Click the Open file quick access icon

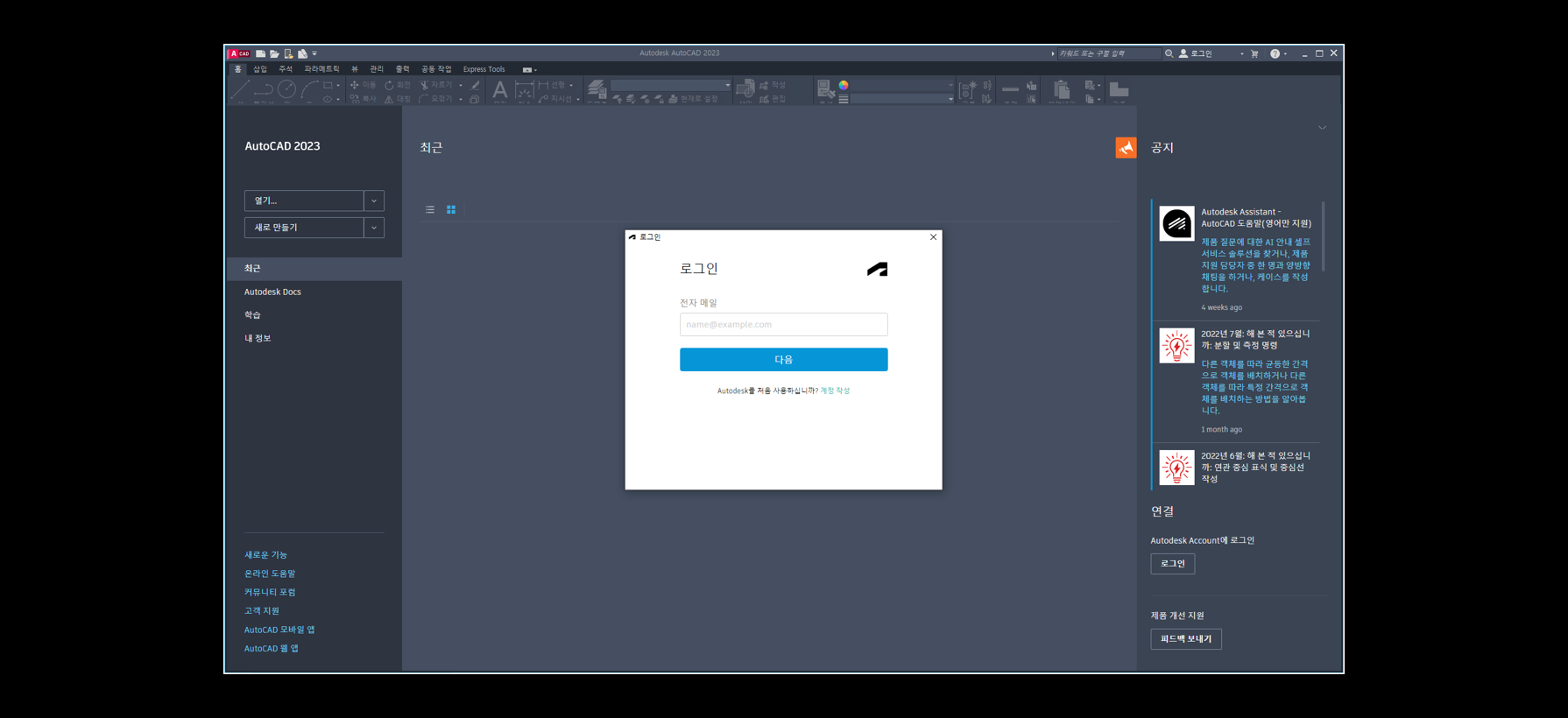point(274,53)
